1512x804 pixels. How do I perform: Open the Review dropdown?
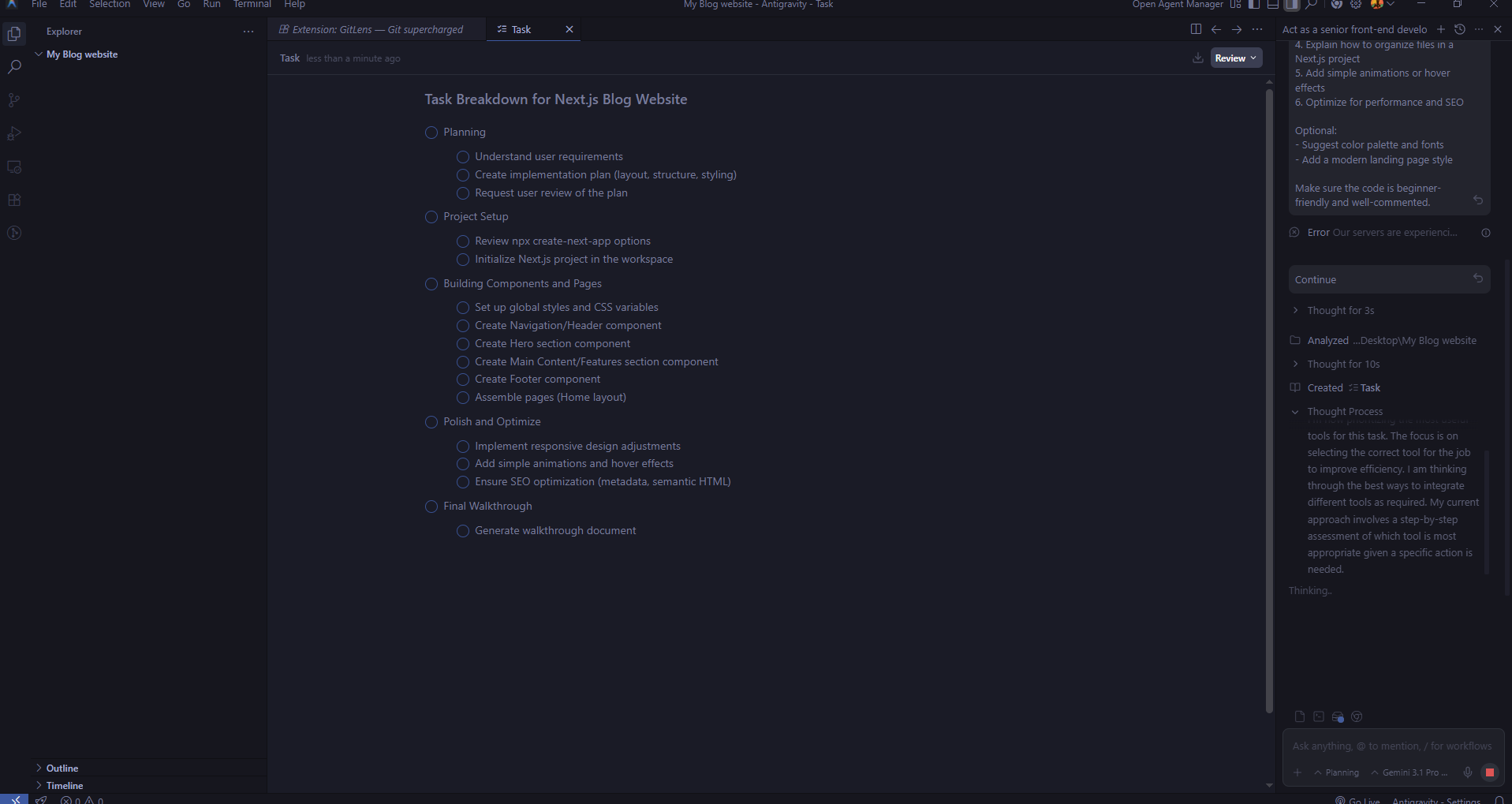(1236, 58)
